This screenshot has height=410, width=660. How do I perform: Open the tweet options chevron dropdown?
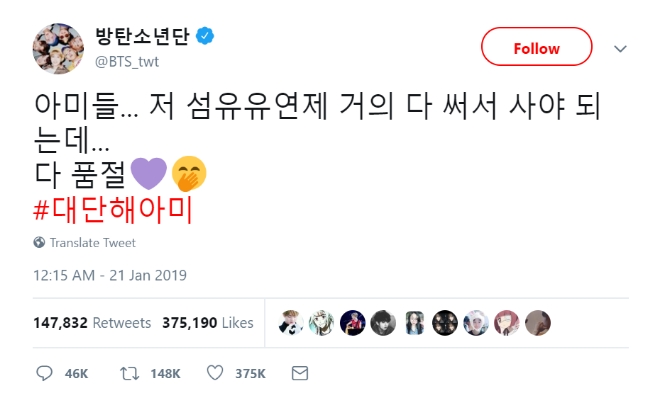[x=620, y=48]
